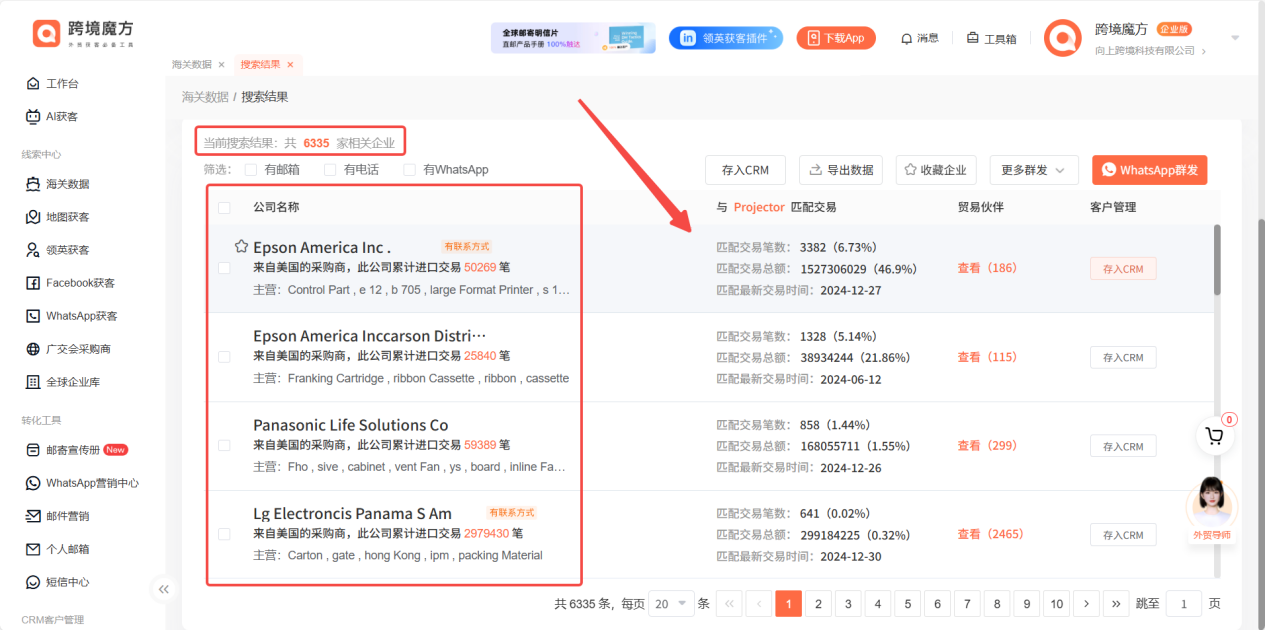Open 海关数据 sidebar icon
1265x630 pixels.
click(x=33, y=184)
